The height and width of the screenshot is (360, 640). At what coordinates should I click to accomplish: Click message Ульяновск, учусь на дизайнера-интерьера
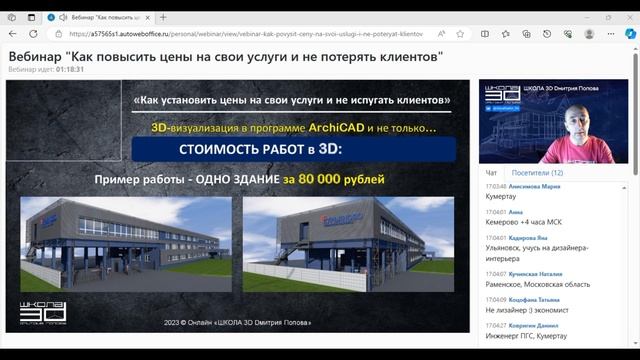tap(537, 253)
